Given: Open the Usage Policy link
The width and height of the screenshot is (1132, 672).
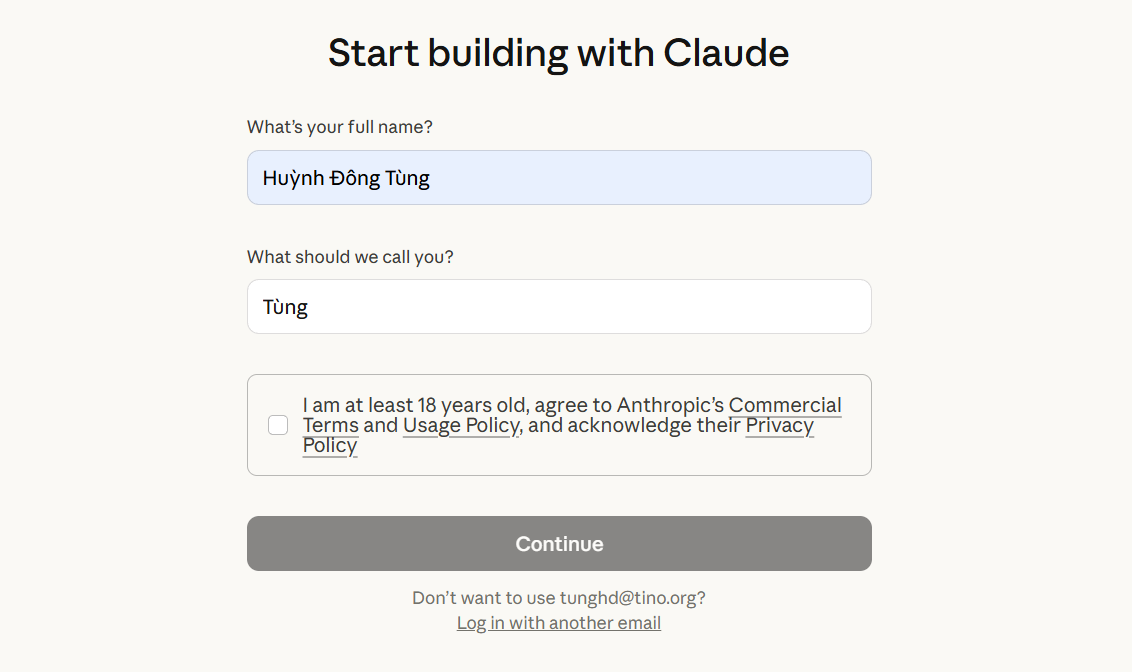Looking at the screenshot, I should click(x=461, y=425).
